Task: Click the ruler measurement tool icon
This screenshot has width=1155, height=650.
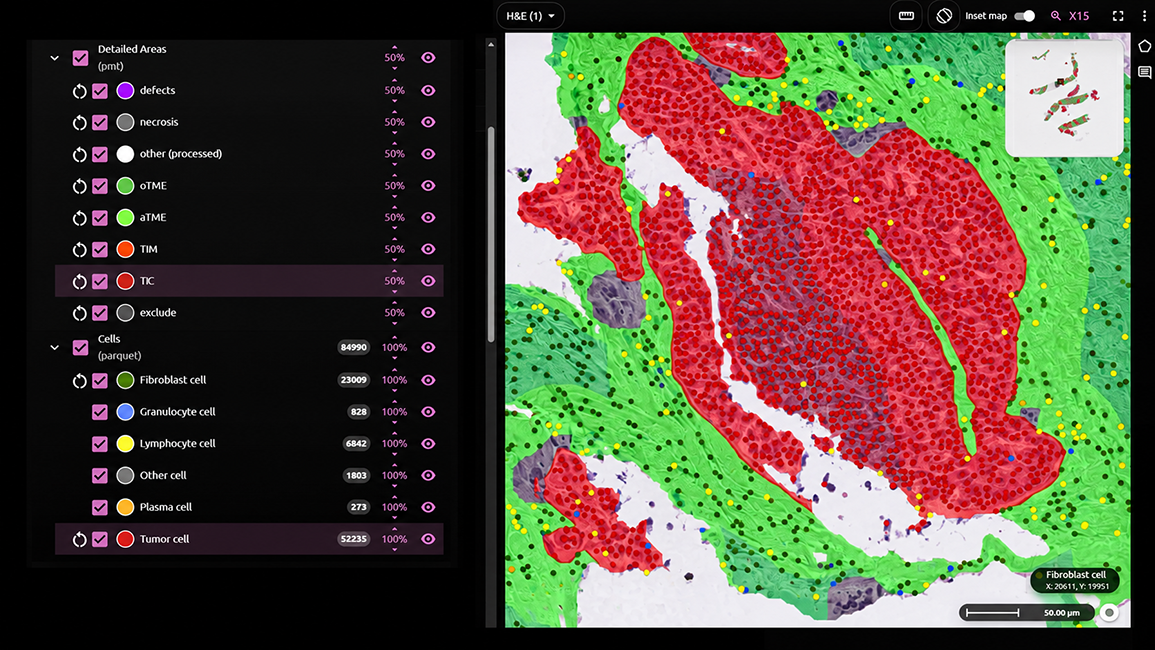Action: tap(906, 15)
